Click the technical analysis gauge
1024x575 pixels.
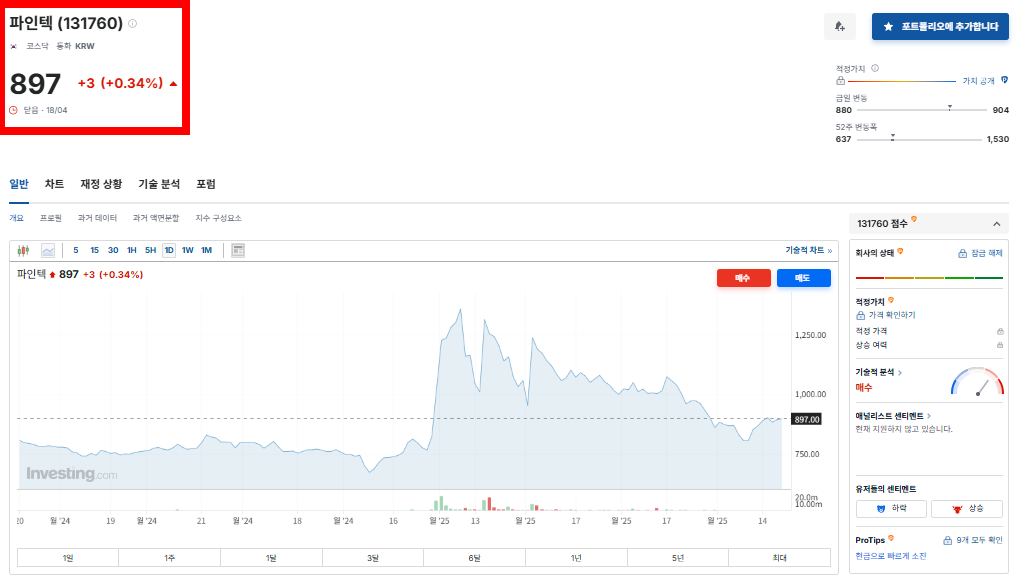coord(977,382)
